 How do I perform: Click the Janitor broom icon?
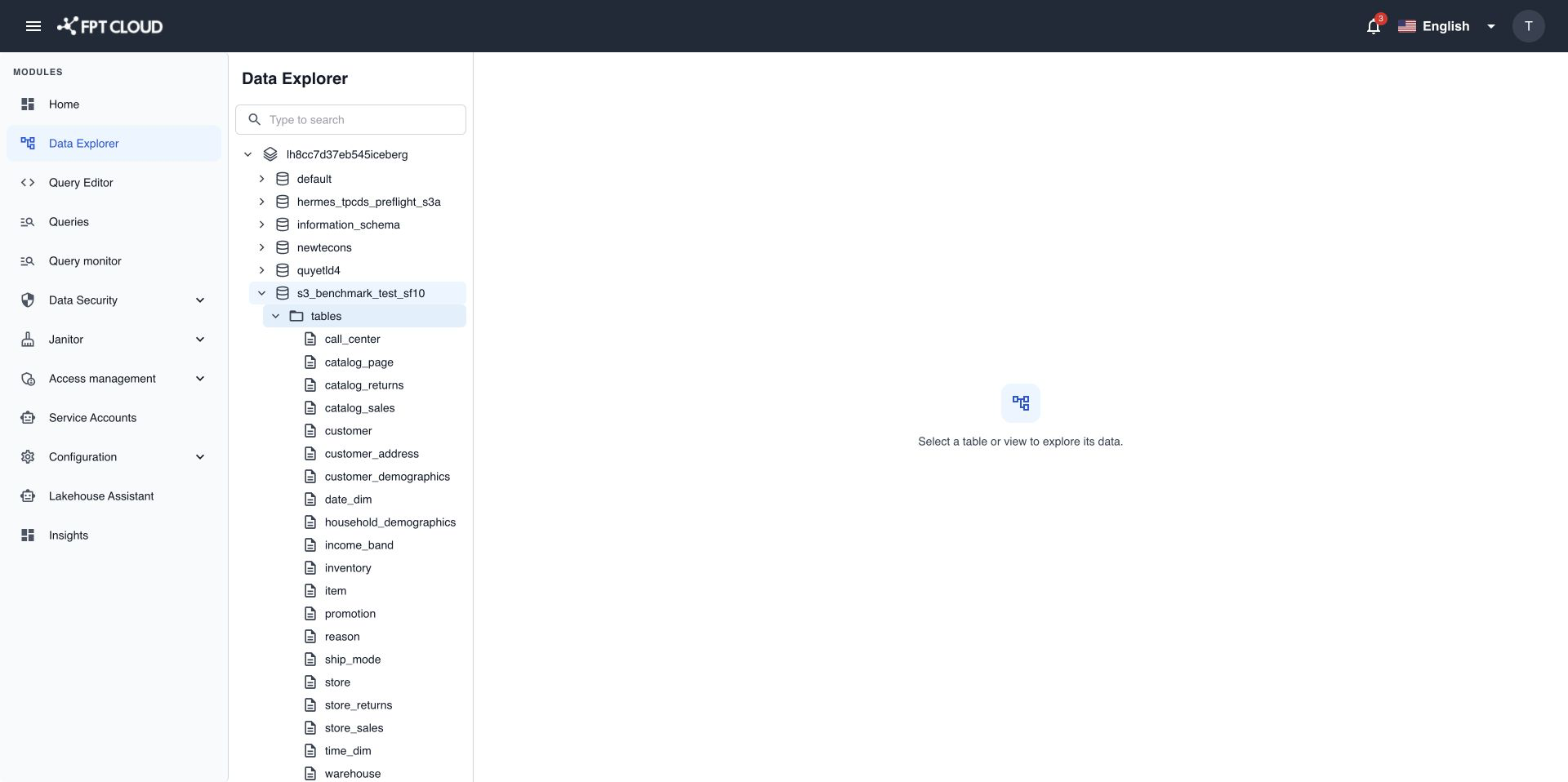point(28,340)
